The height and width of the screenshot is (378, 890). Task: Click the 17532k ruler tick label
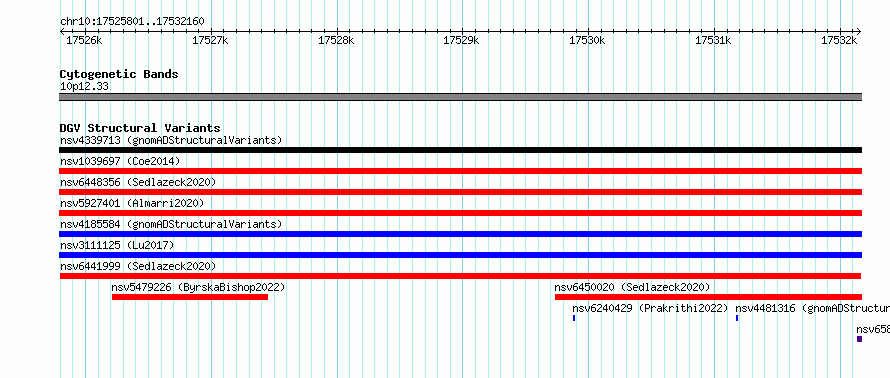coord(839,40)
